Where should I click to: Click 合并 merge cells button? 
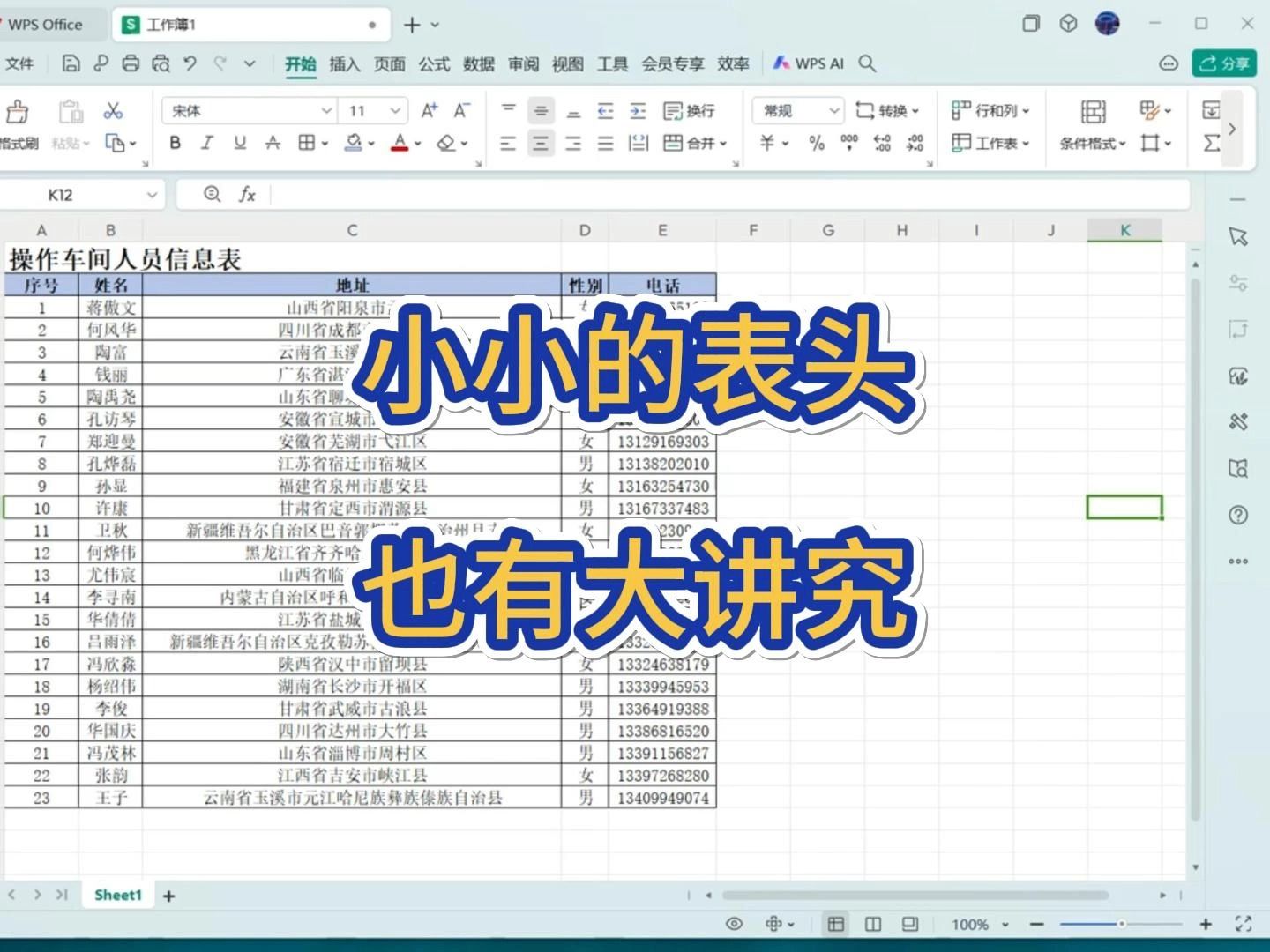pos(695,143)
